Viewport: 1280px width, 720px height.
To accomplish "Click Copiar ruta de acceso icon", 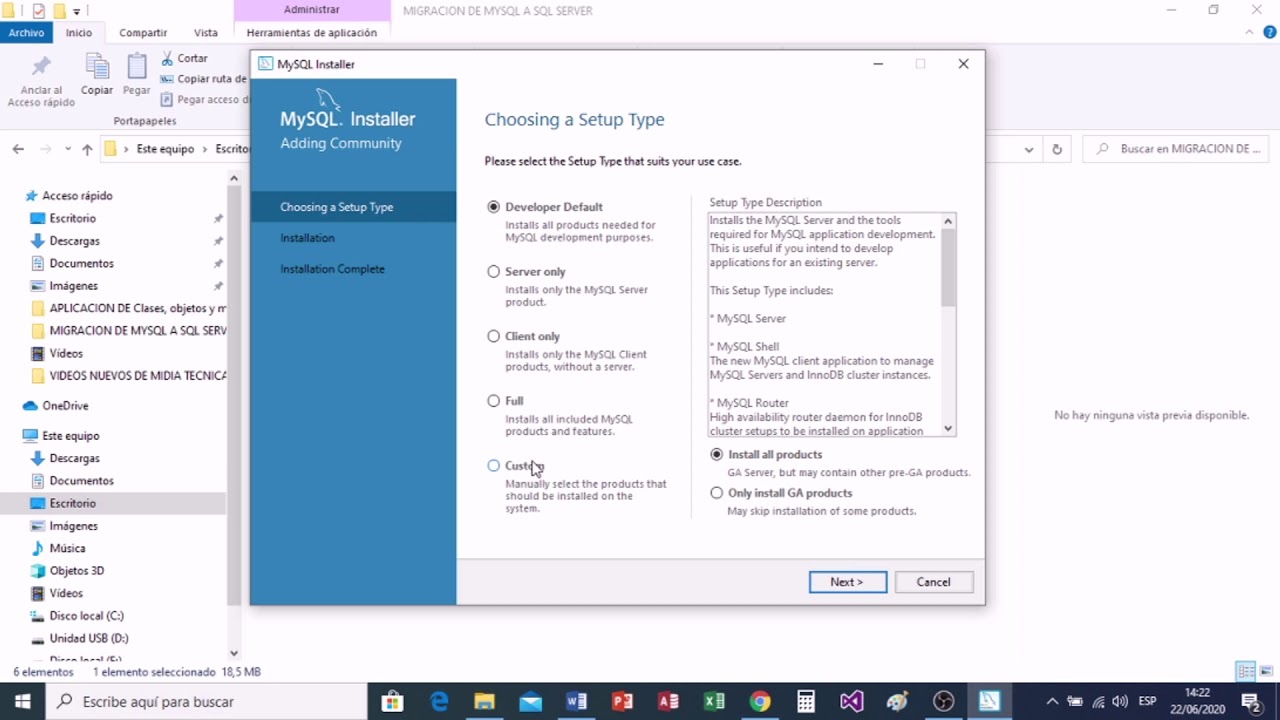I will [167, 79].
